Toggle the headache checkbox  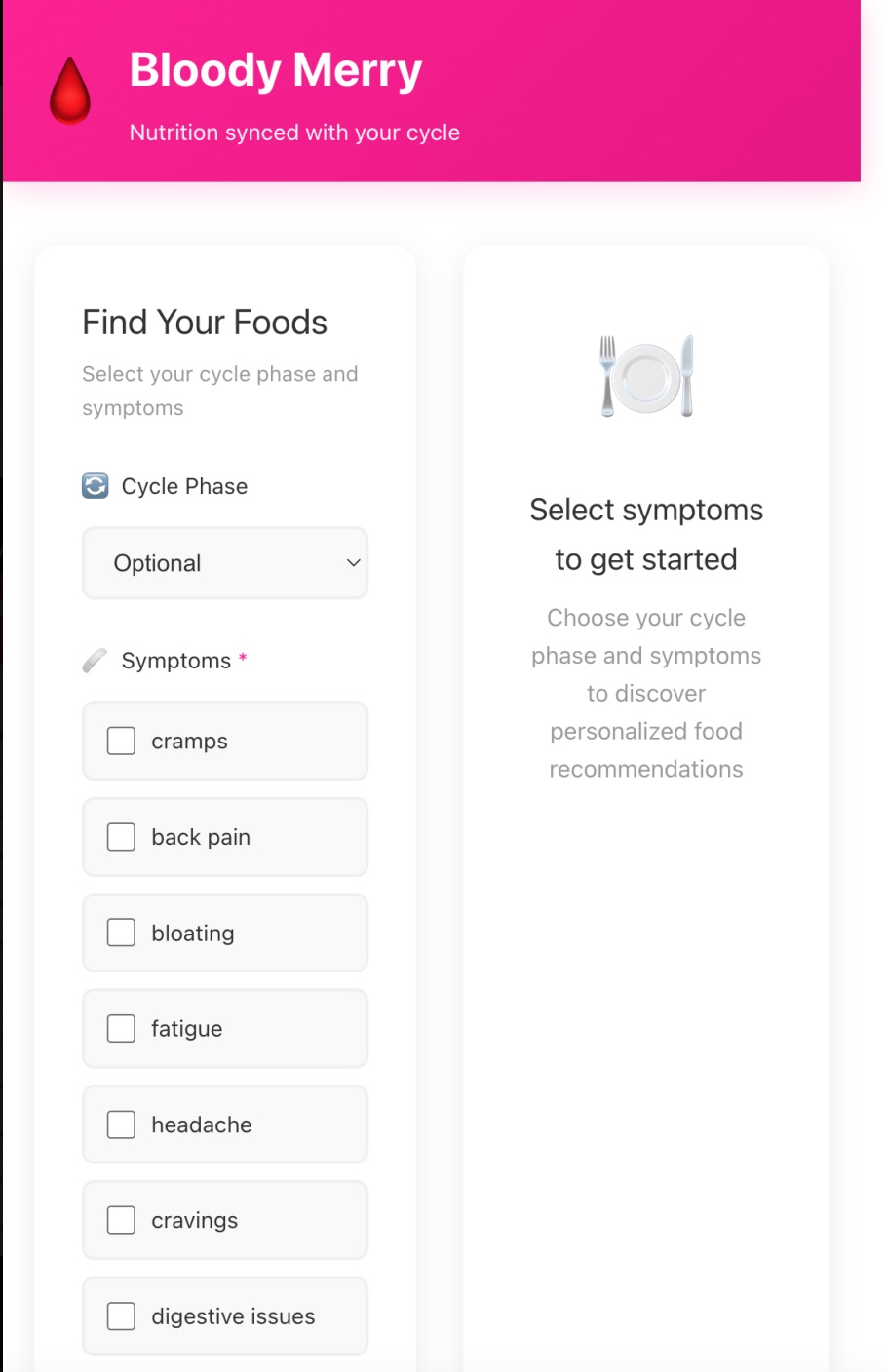[x=121, y=1124]
